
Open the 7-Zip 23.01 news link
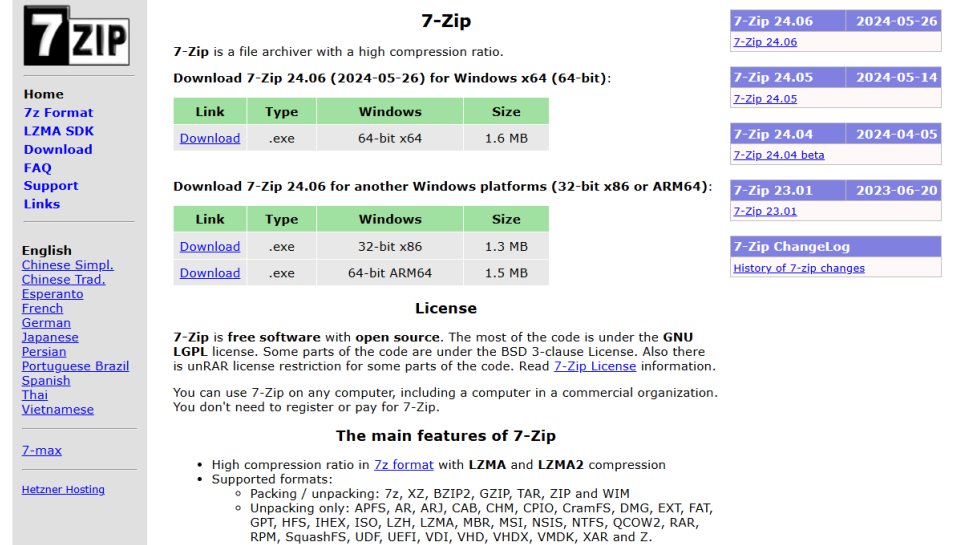pyautogui.click(x=765, y=212)
